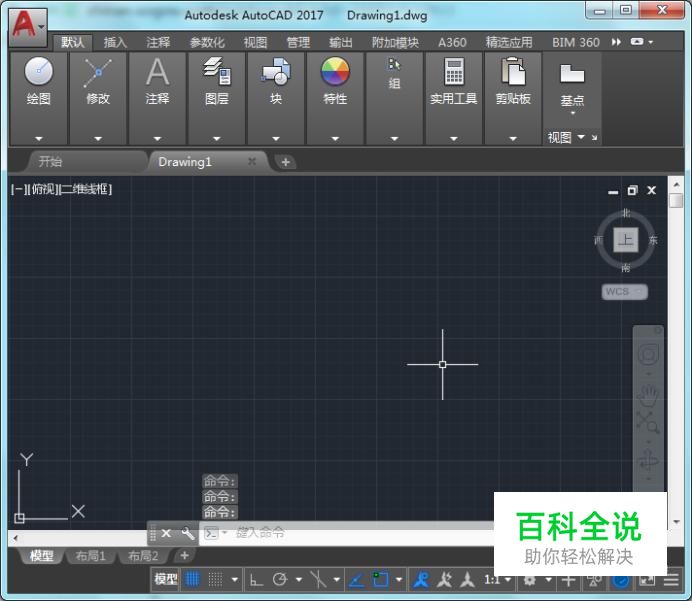The height and width of the screenshot is (601, 692).
Task: Open the WCS coordinate system dropdown
Action: 624,292
